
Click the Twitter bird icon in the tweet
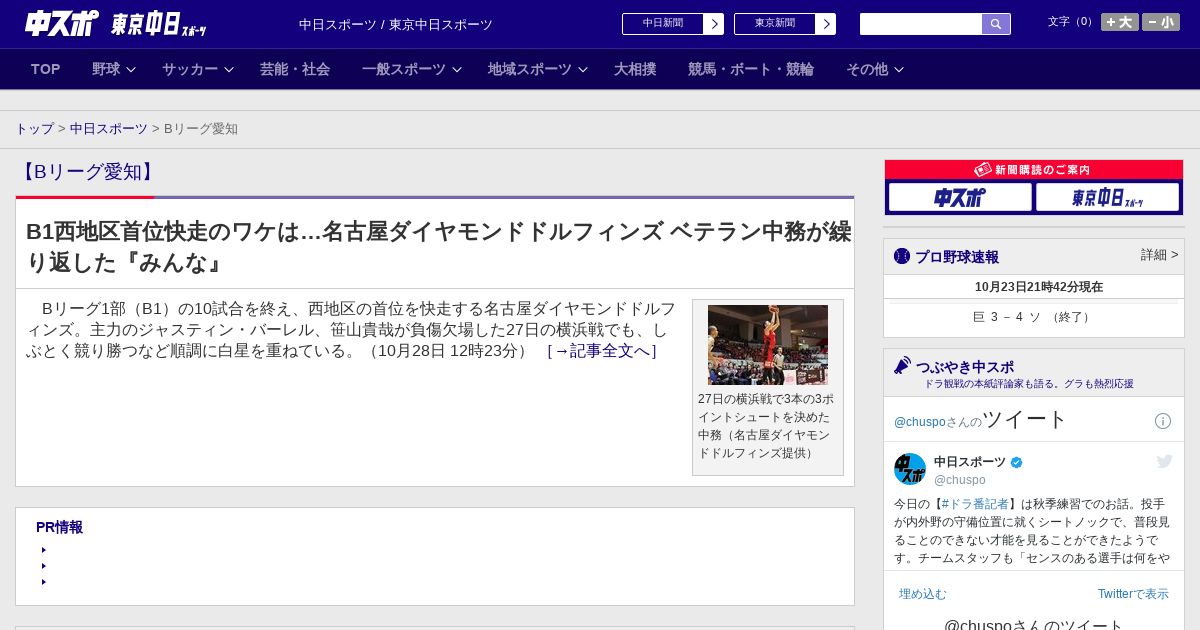pos(1164,461)
